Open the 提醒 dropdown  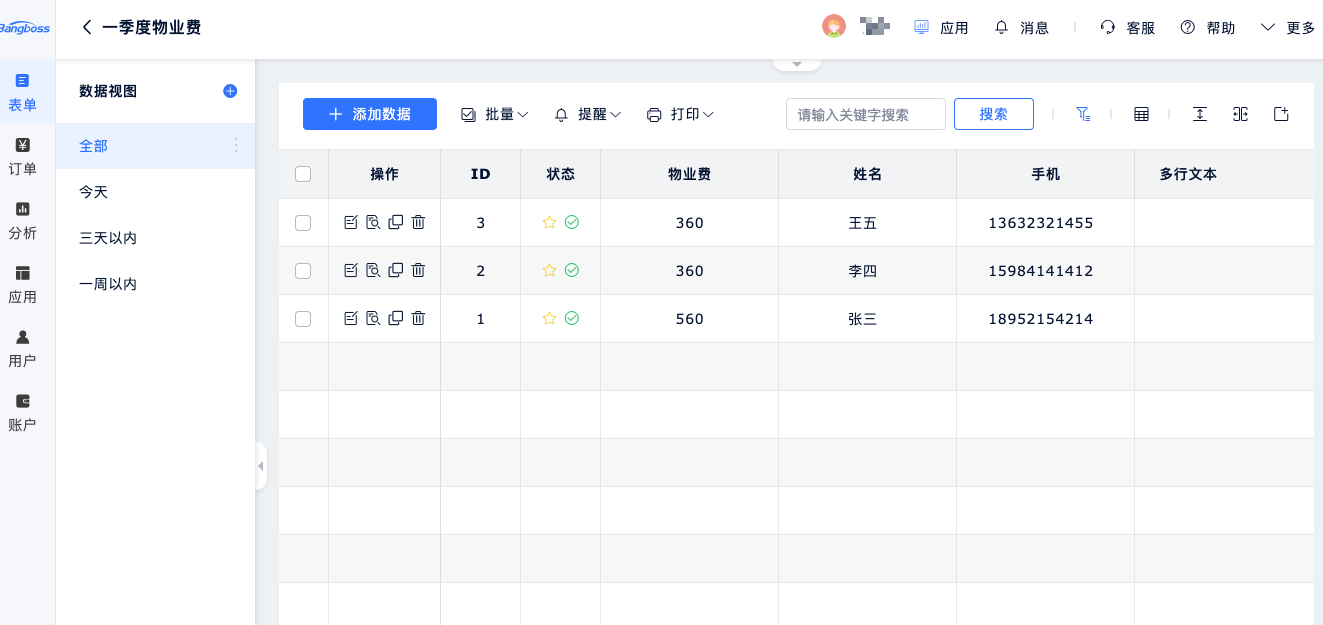point(588,114)
